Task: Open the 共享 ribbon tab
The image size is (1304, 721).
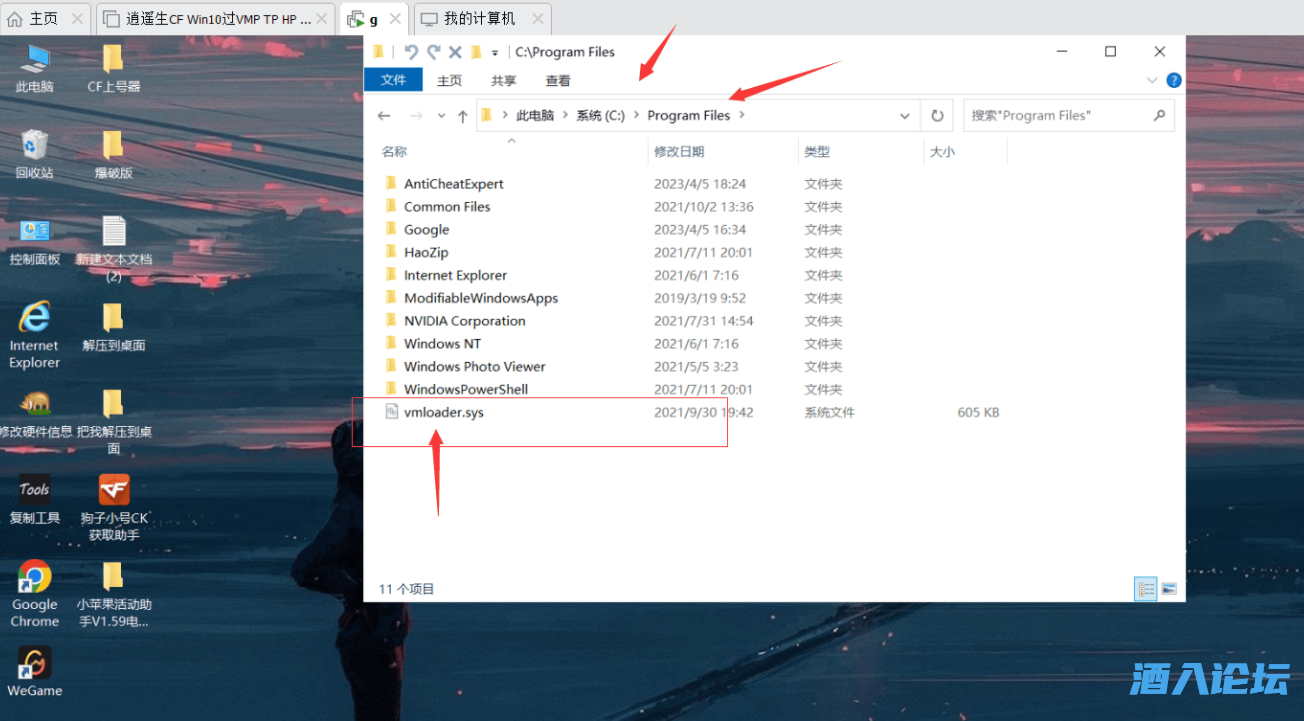Action: tap(504, 81)
